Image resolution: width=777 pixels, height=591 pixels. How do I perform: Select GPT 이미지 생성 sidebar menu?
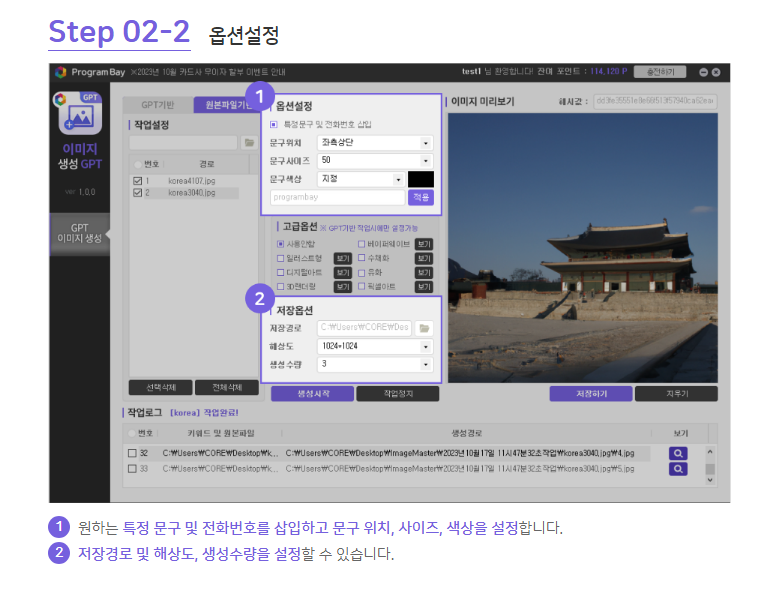point(79,233)
